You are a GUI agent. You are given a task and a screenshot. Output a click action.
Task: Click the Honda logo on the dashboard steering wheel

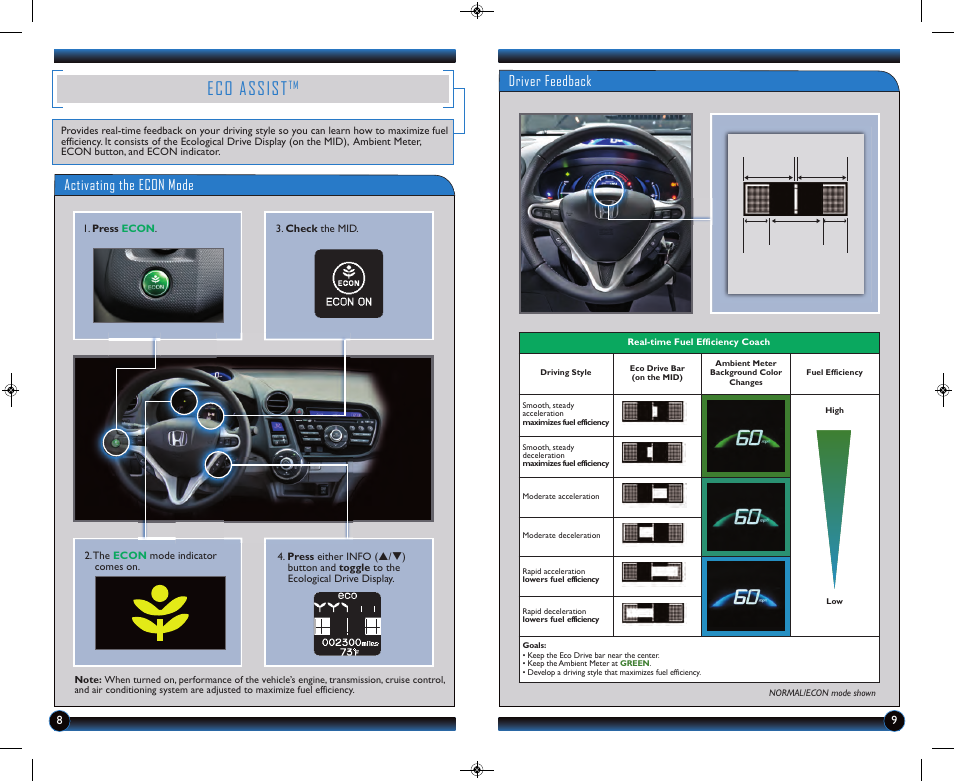[177, 437]
